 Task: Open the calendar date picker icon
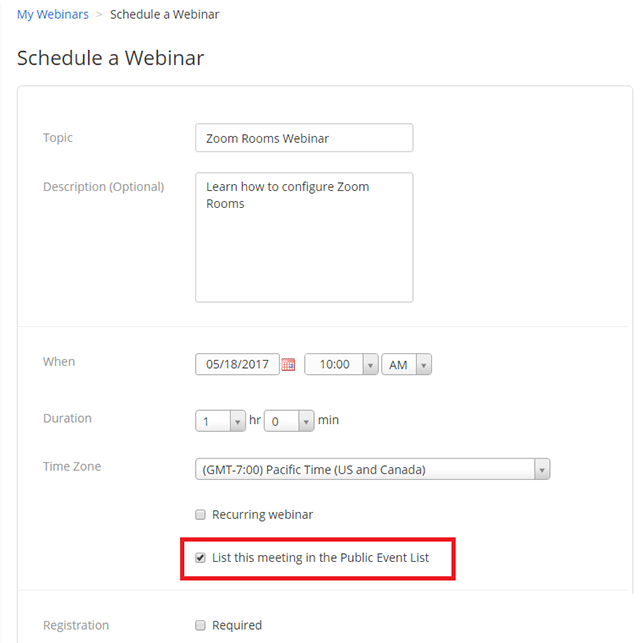coord(288,364)
